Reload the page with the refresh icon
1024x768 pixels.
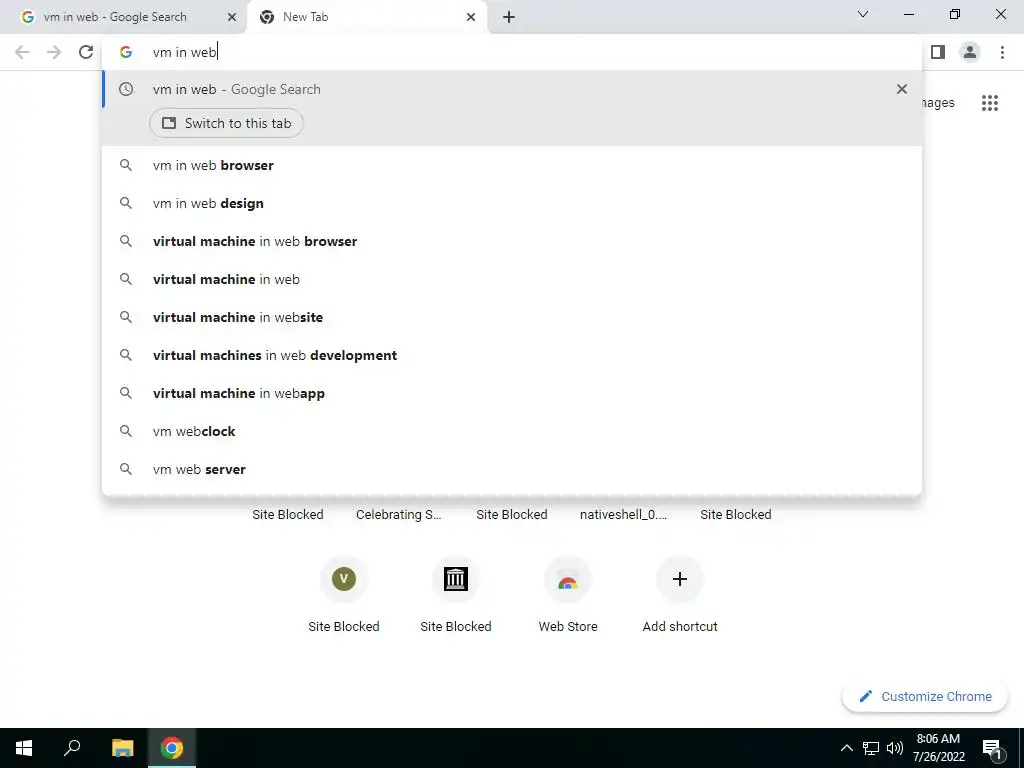click(x=86, y=52)
